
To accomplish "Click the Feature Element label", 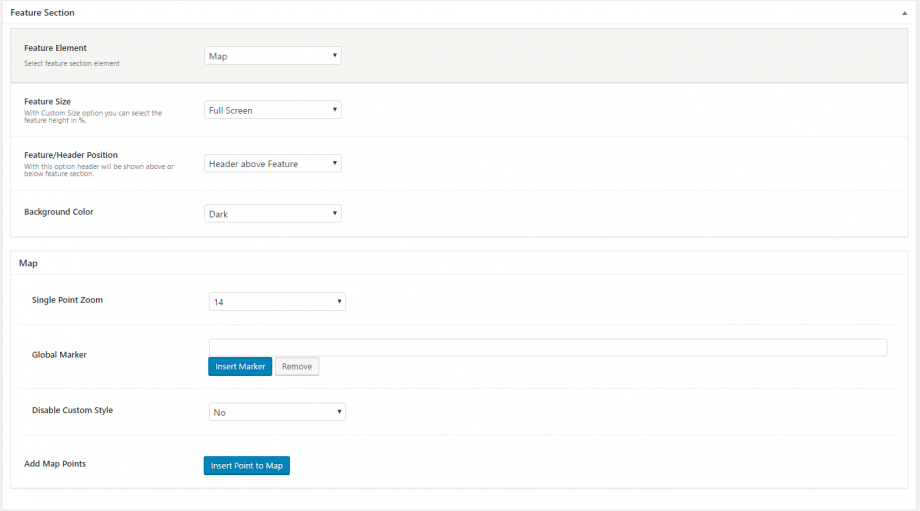I will point(55,48).
